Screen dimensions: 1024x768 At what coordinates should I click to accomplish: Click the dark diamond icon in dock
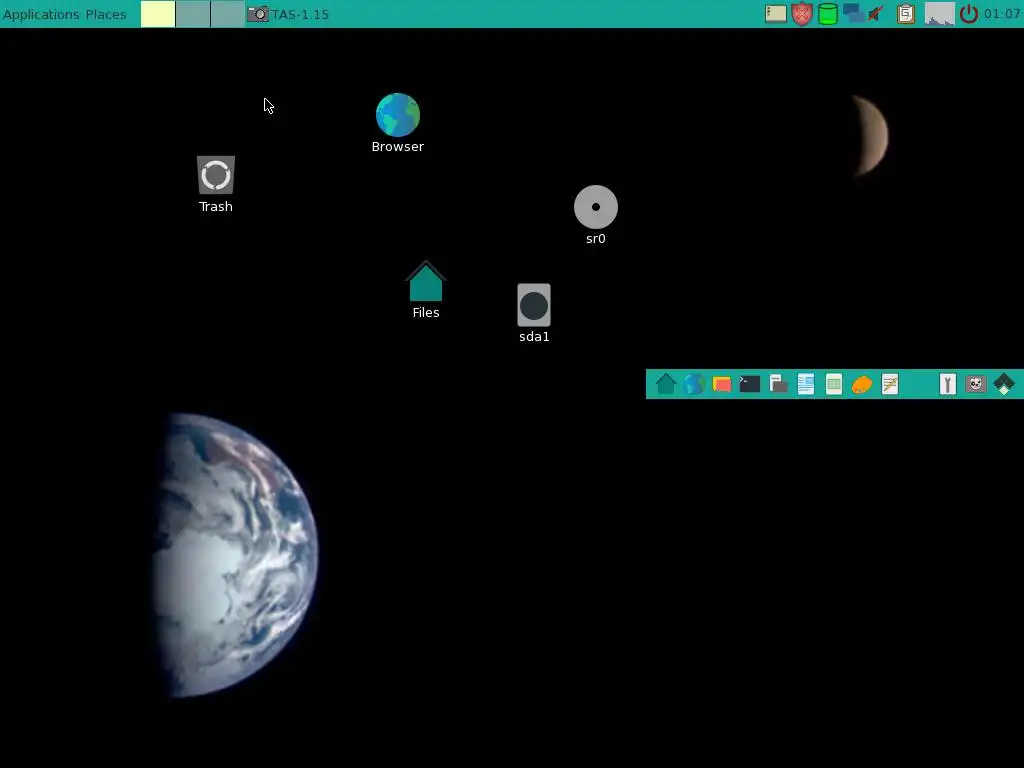point(1004,384)
